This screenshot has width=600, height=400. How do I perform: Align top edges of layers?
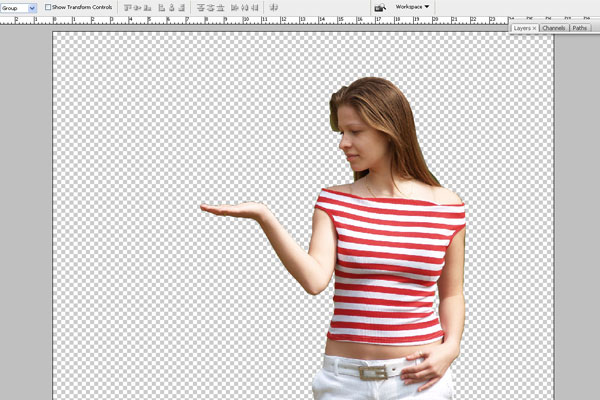[128, 7]
